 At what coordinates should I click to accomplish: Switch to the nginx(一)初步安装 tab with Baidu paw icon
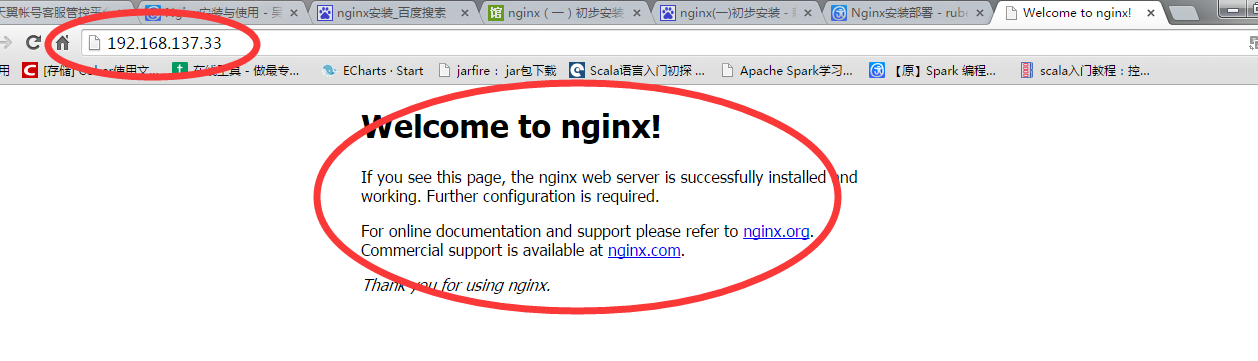[x=737, y=13]
